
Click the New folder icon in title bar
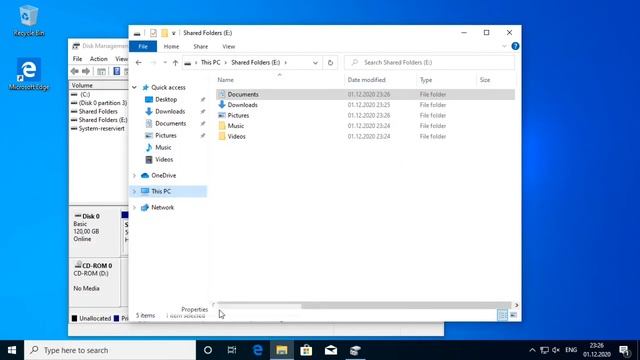pyautogui.click(x=164, y=33)
